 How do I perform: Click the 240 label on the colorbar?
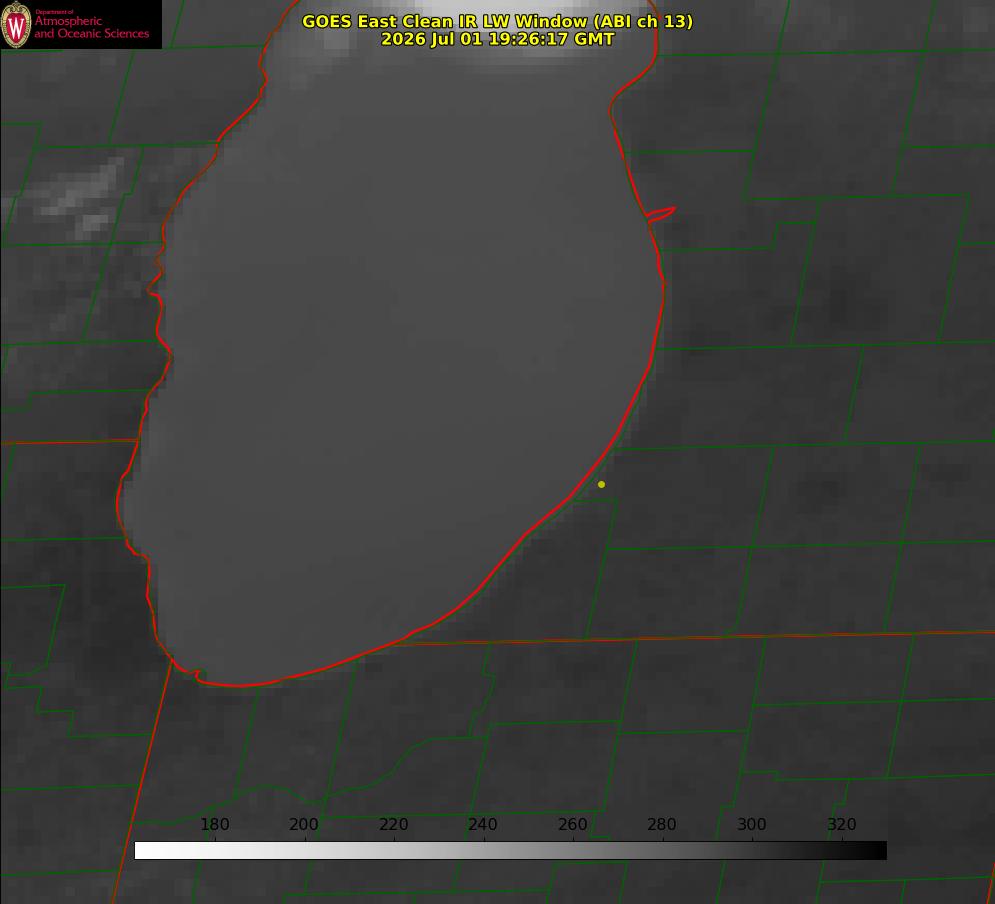483,824
